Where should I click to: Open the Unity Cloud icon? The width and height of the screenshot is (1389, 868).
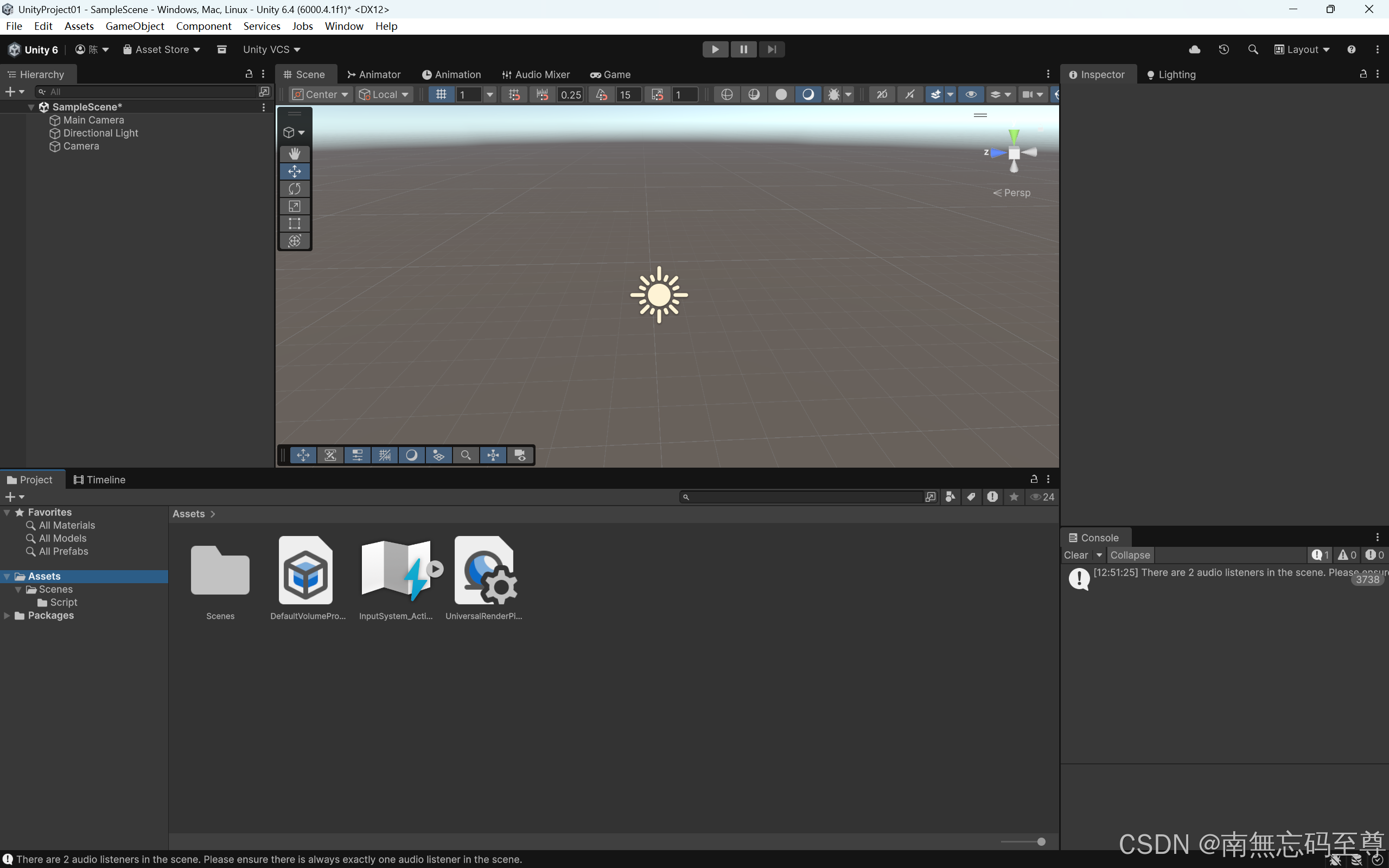[1194, 49]
